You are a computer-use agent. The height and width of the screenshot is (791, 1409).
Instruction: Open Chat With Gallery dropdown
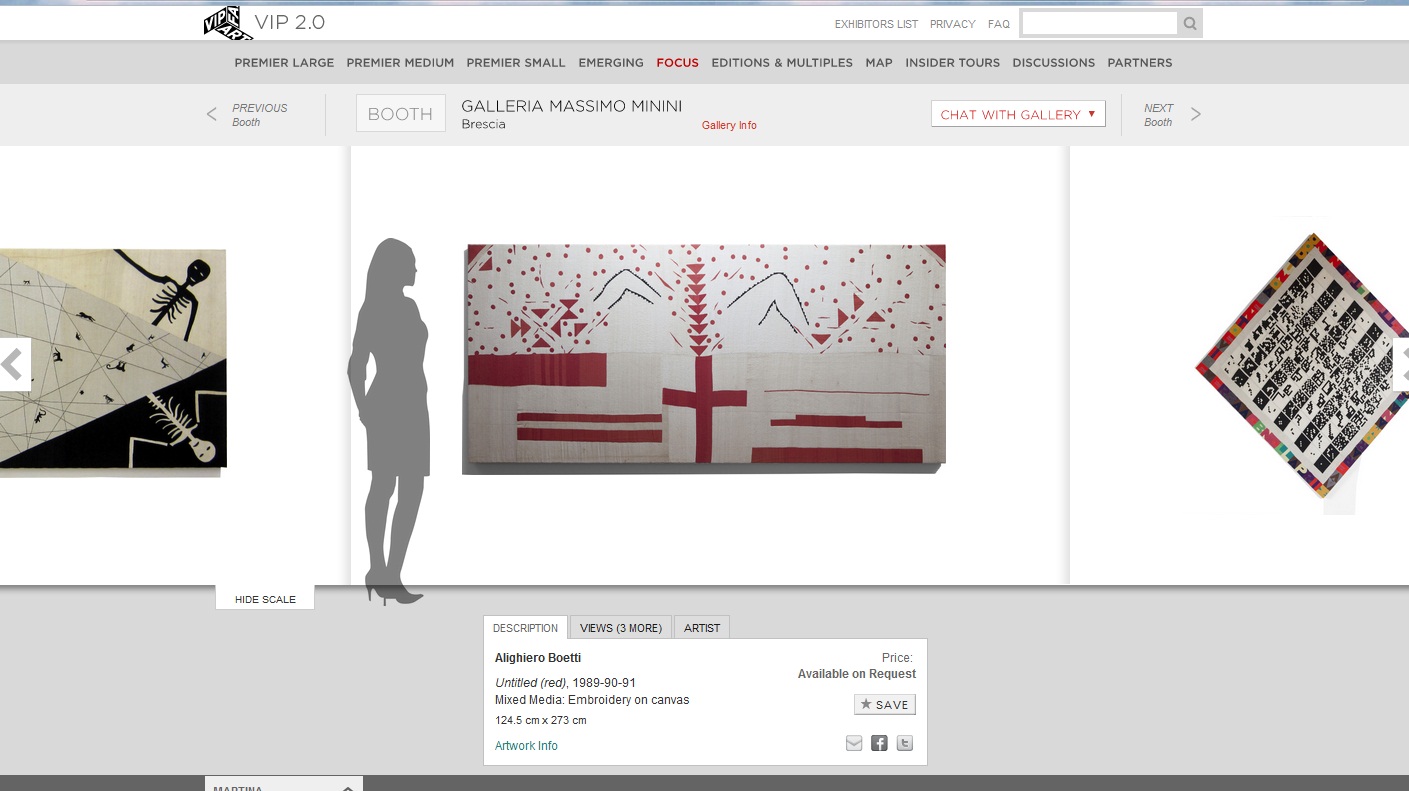(1018, 114)
